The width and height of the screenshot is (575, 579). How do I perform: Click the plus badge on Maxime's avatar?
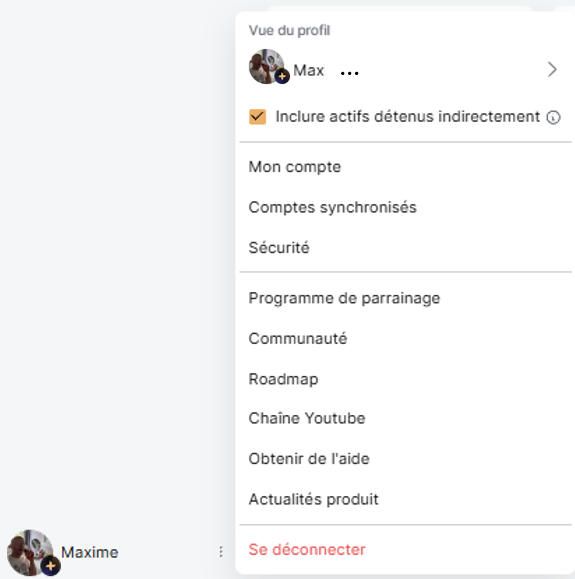pyautogui.click(x=51, y=565)
